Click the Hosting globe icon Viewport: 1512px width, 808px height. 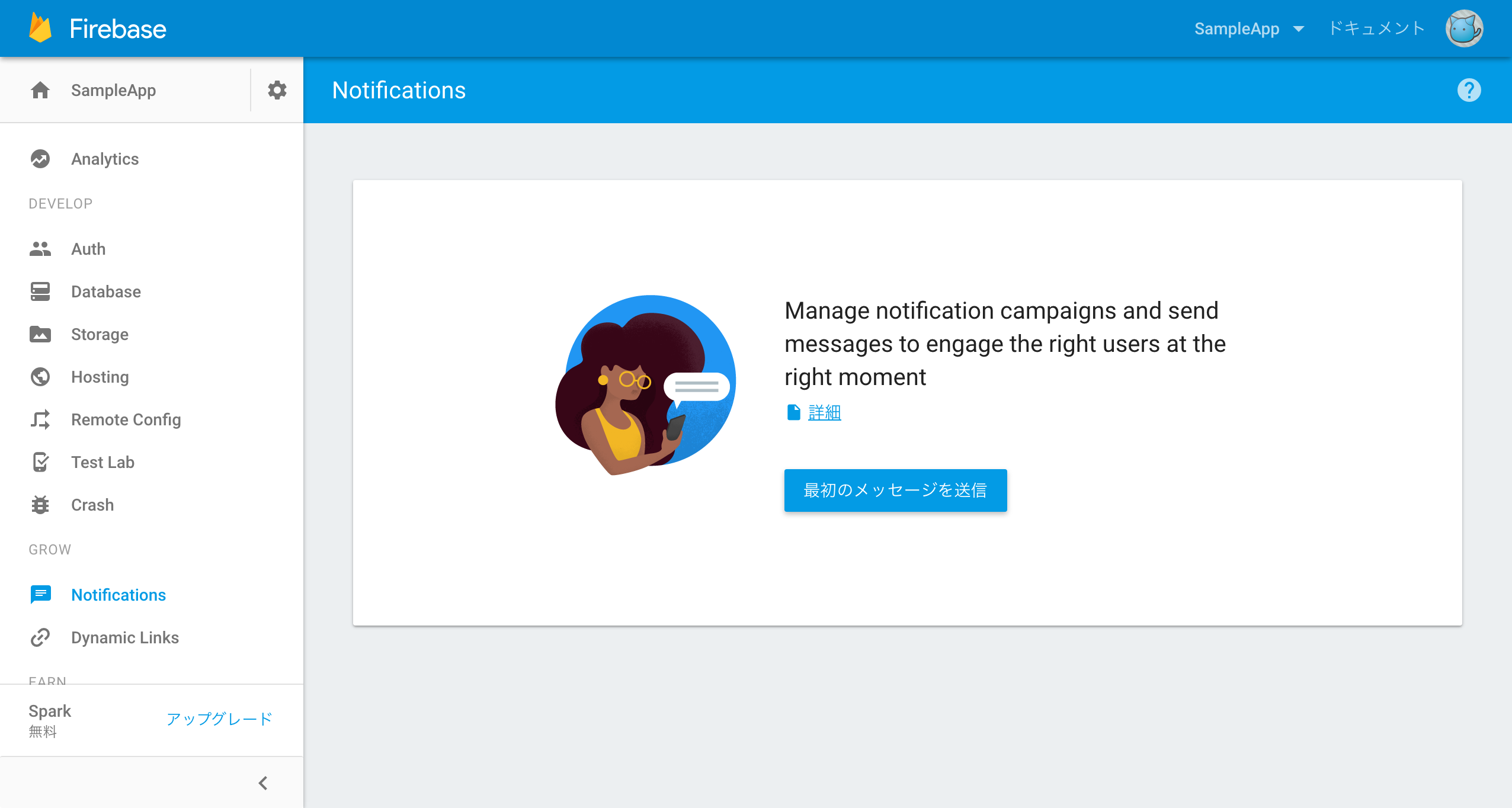pyautogui.click(x=40, y=377)
